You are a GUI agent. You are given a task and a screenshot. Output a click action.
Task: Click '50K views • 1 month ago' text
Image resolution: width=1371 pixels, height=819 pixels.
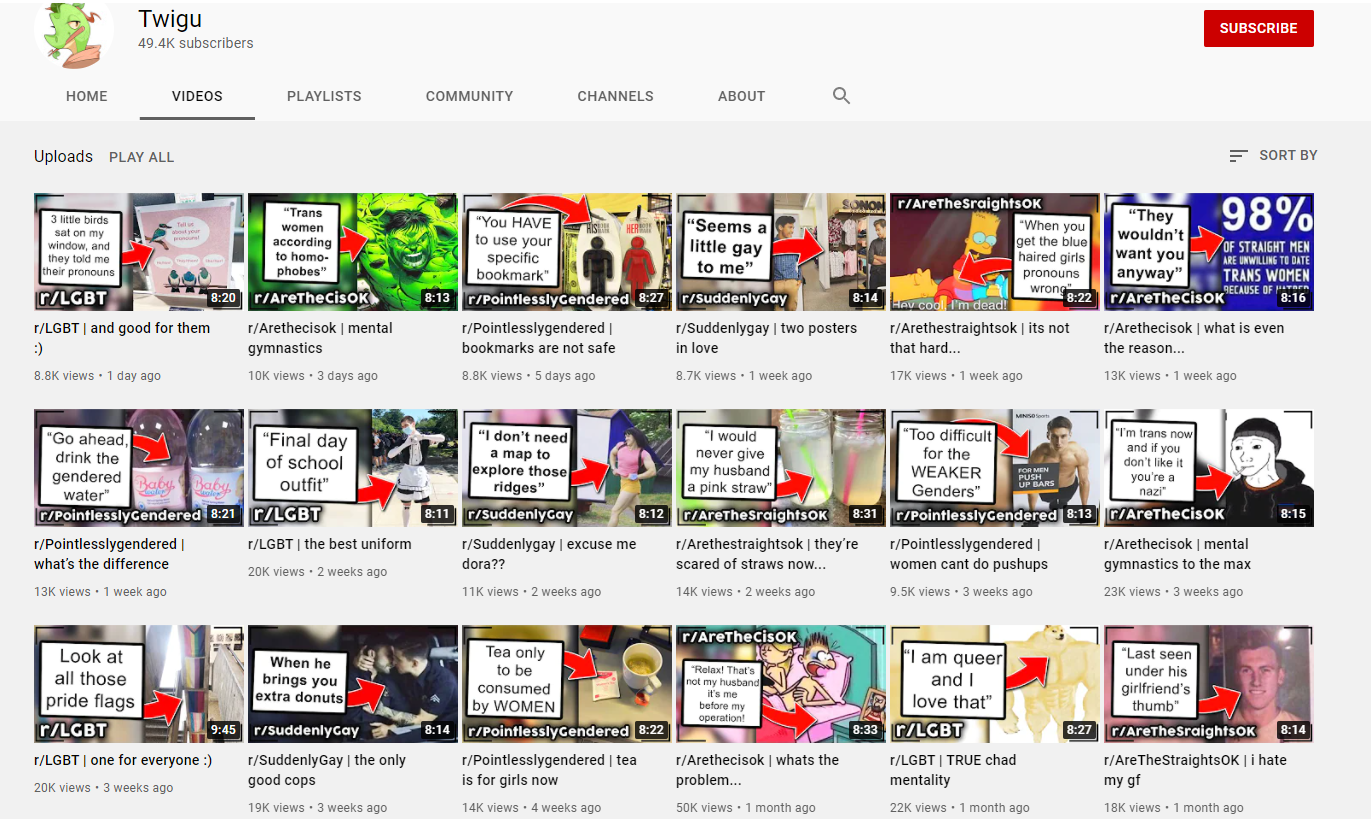(746, 808)
